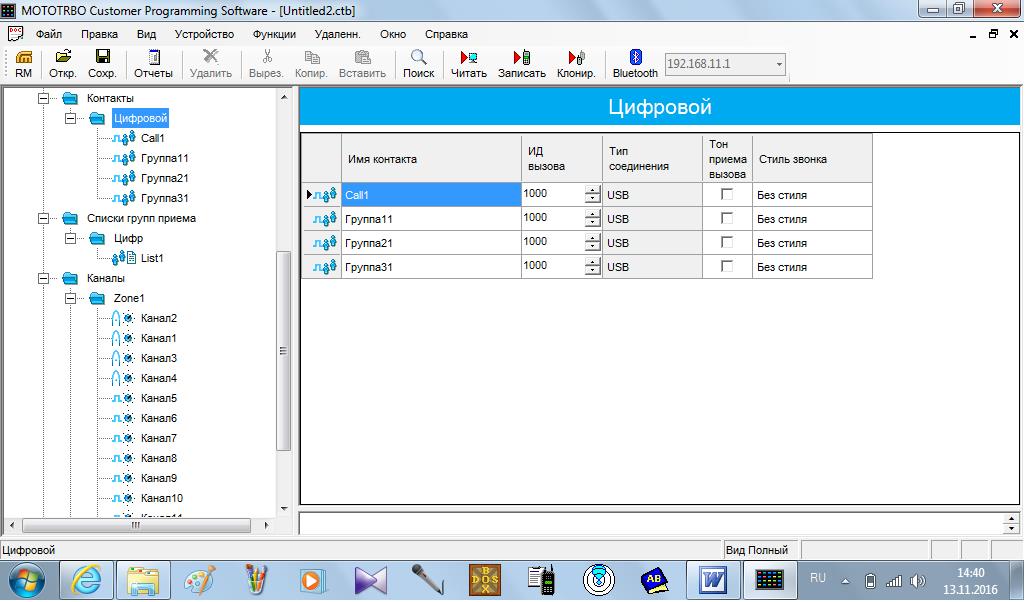Image resolution: width=1027 pixels, height=602 pixels.
Task: Open Internet Explorer from taskbar
Action: tap(86, 580)
